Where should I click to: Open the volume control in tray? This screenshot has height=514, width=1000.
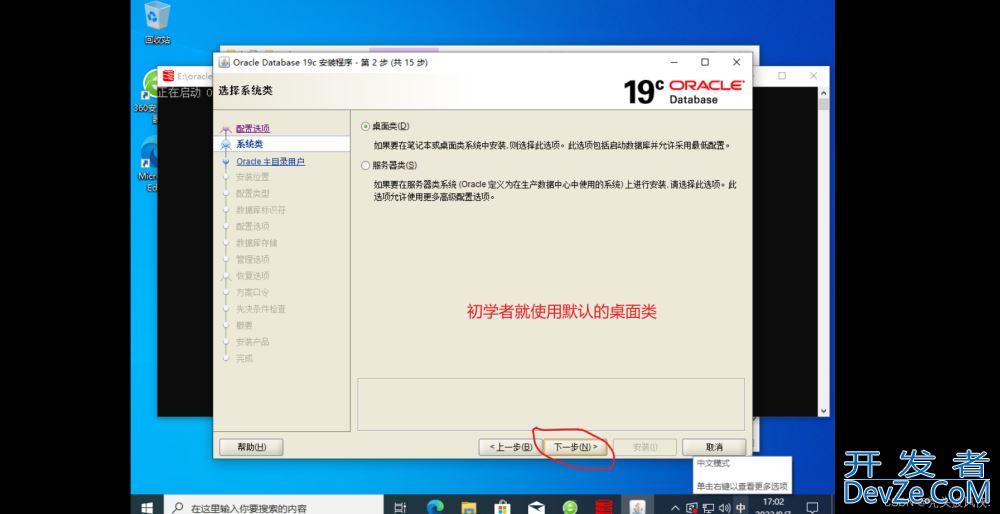point(724,508)
